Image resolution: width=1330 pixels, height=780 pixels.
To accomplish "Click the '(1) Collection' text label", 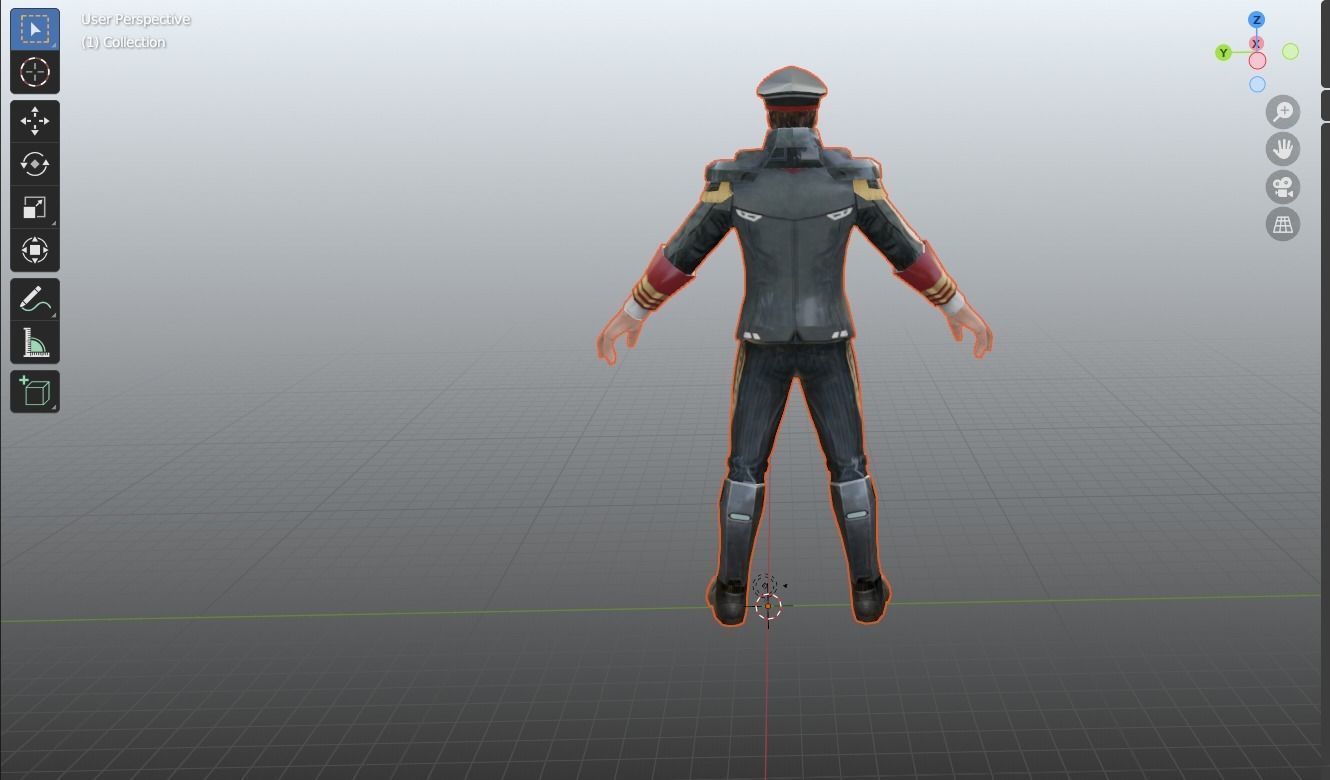I will 124,42.
